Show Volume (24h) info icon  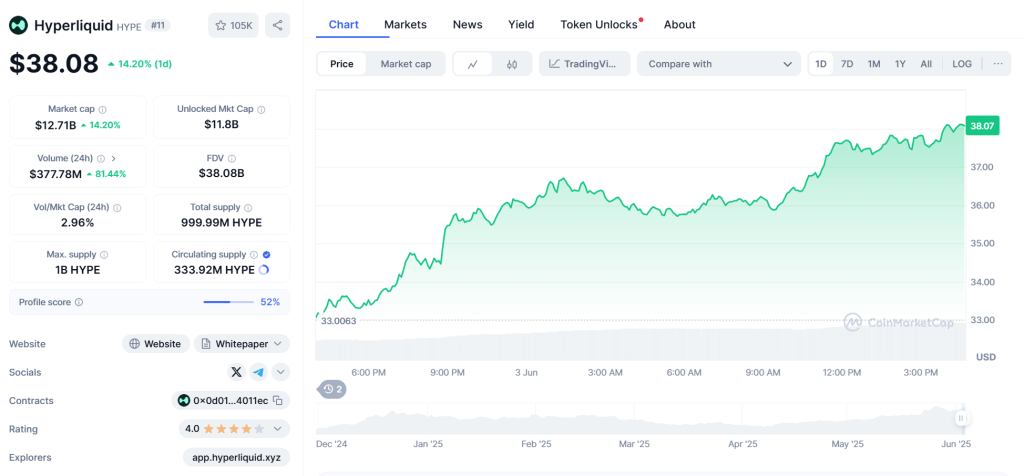(x=101, y=159)
